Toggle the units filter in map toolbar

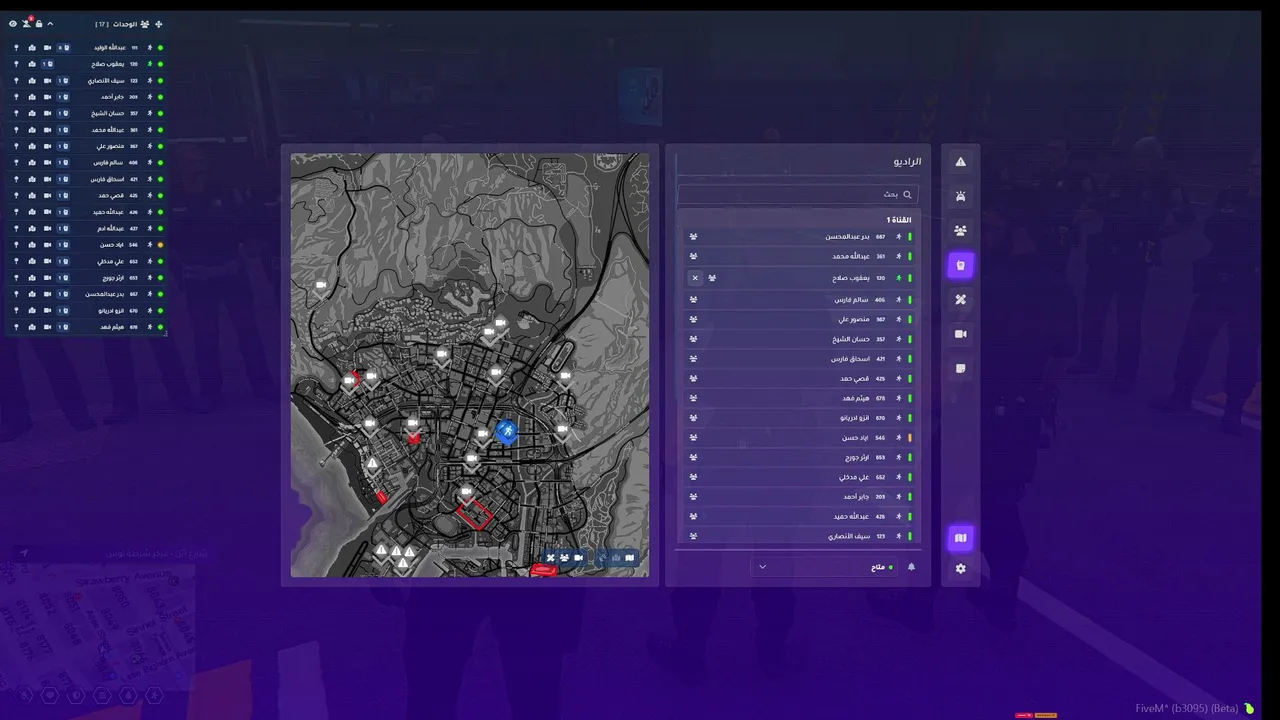[x=564, y=558]
